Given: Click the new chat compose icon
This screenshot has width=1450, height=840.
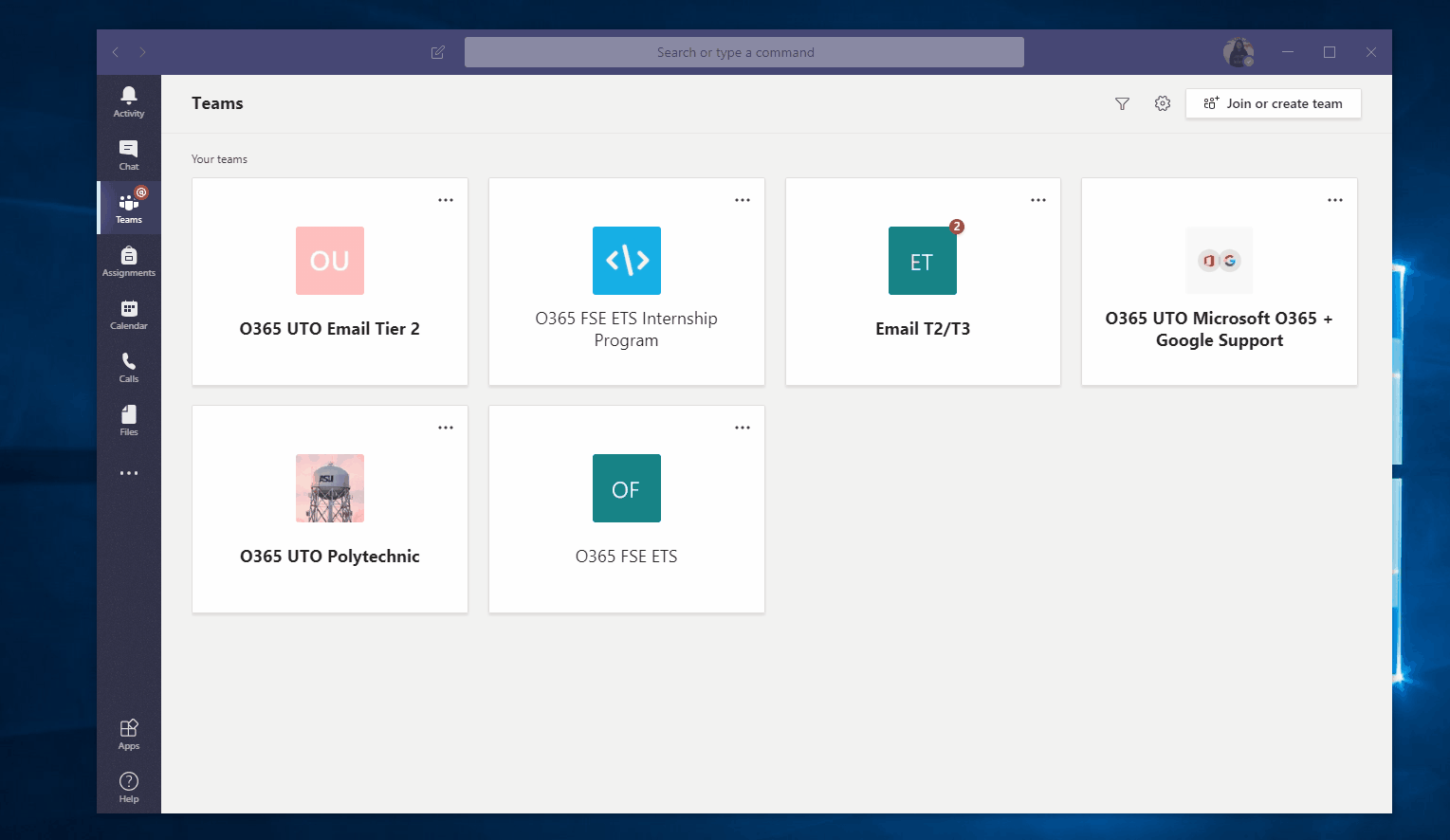Looking at the screenshot, I should (x=438, y=52).
